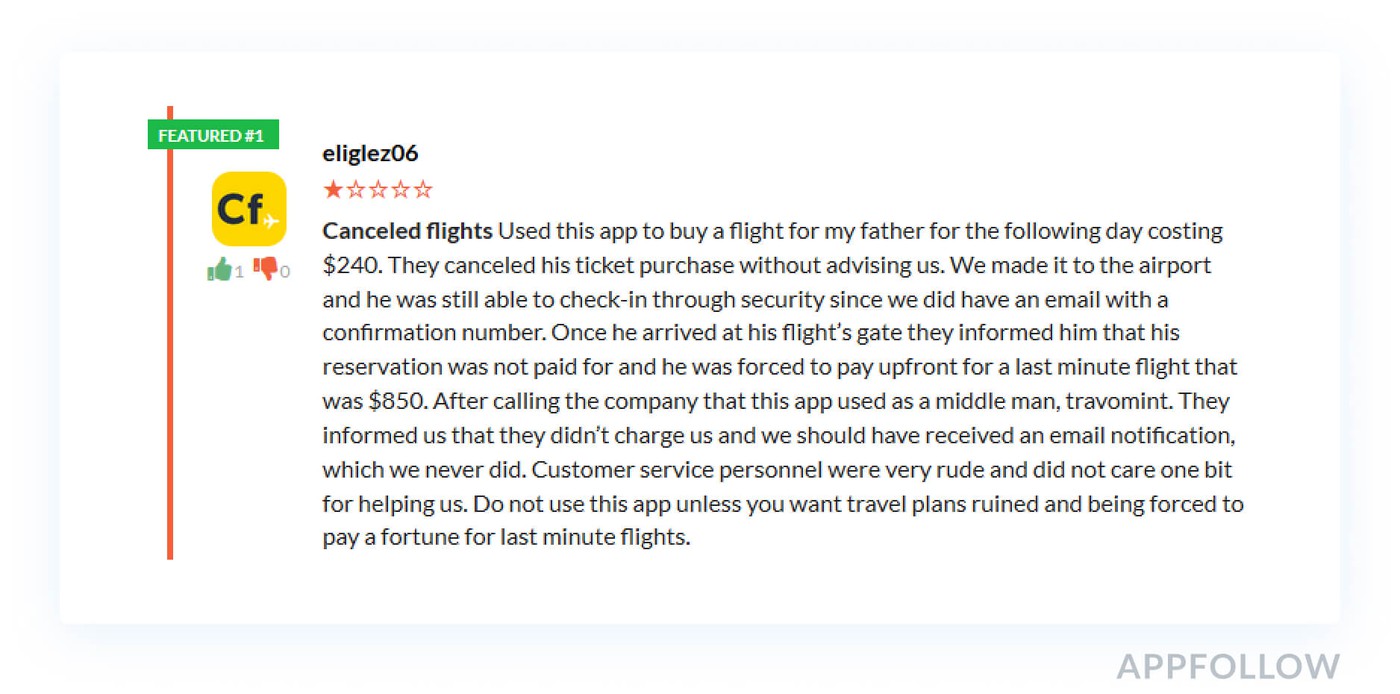Open the yellow Cf app icon

(x=249, y=209)
